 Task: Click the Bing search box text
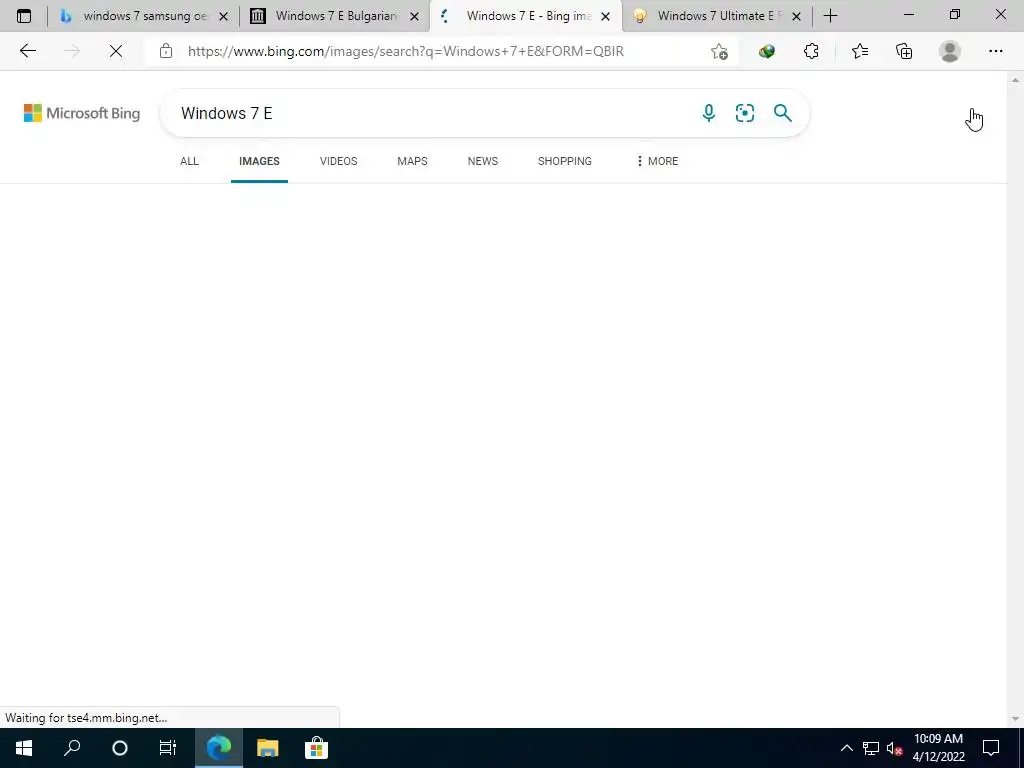[227, 113]
